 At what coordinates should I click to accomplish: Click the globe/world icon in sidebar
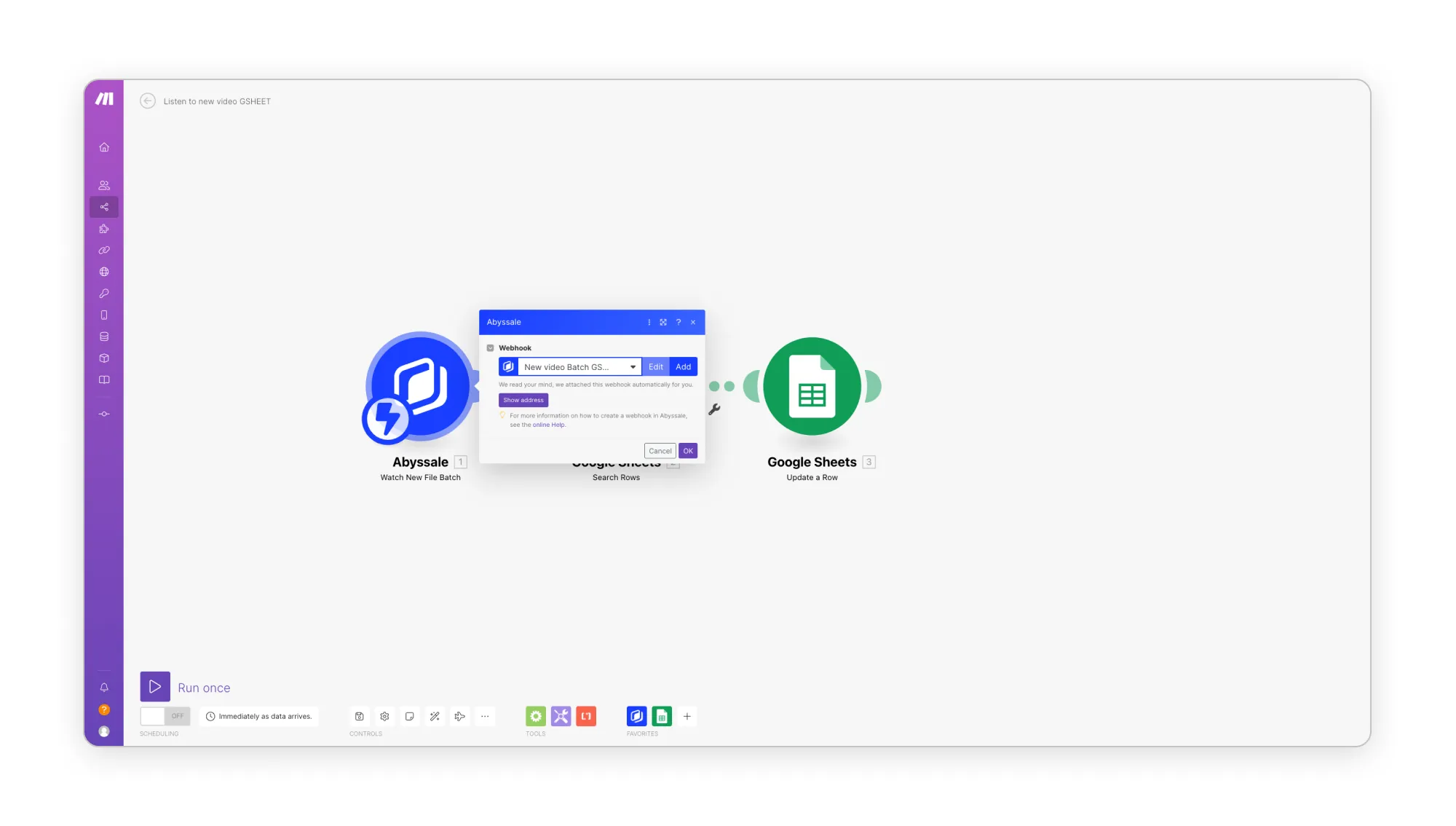coord(104,271)
